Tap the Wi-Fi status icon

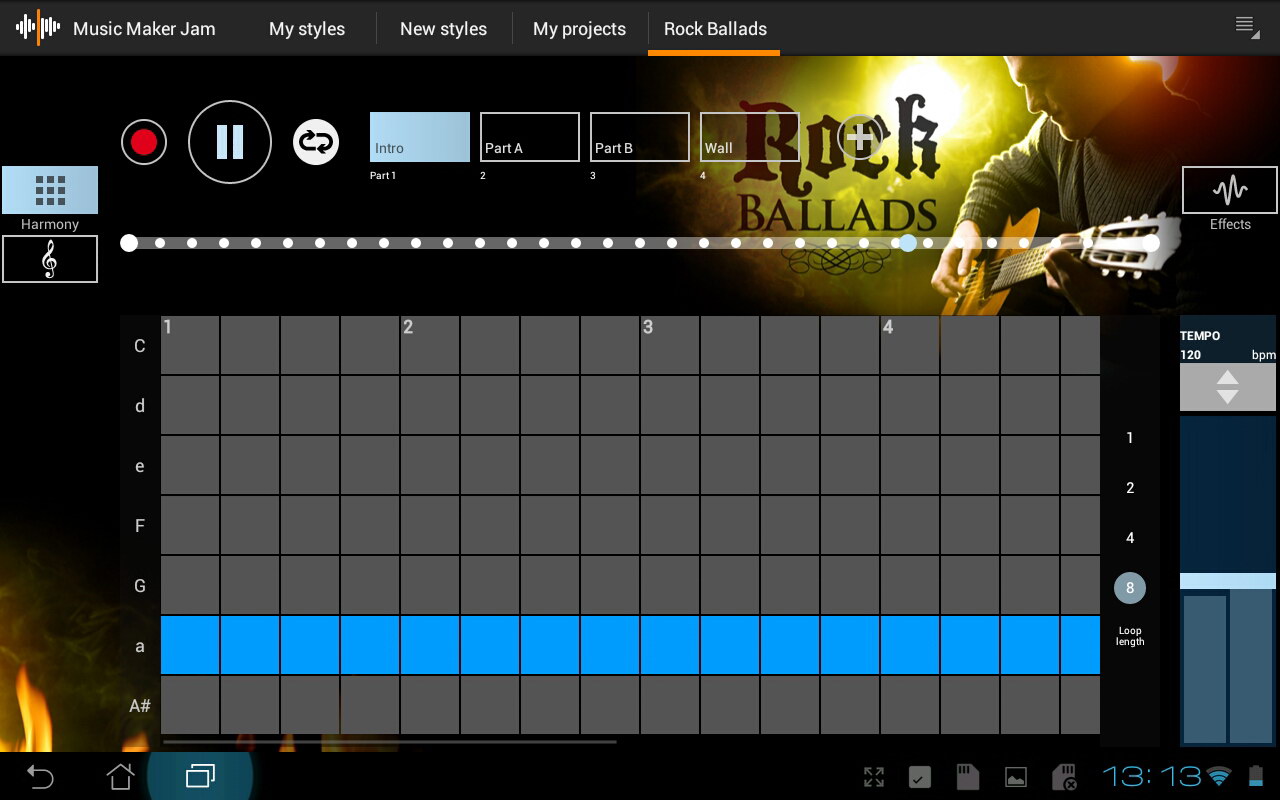(1218, 776)
